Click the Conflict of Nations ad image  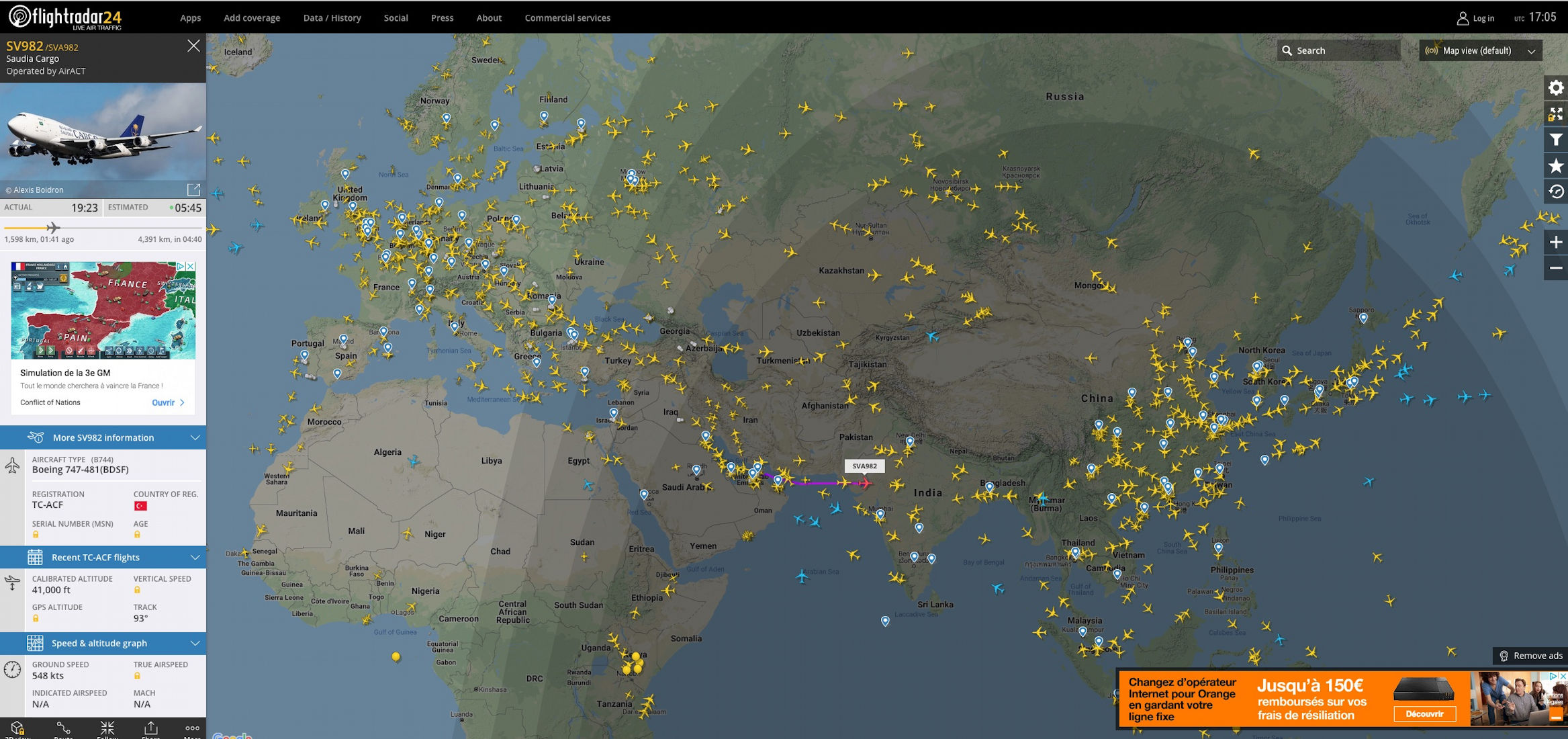[x=103, y=310]
